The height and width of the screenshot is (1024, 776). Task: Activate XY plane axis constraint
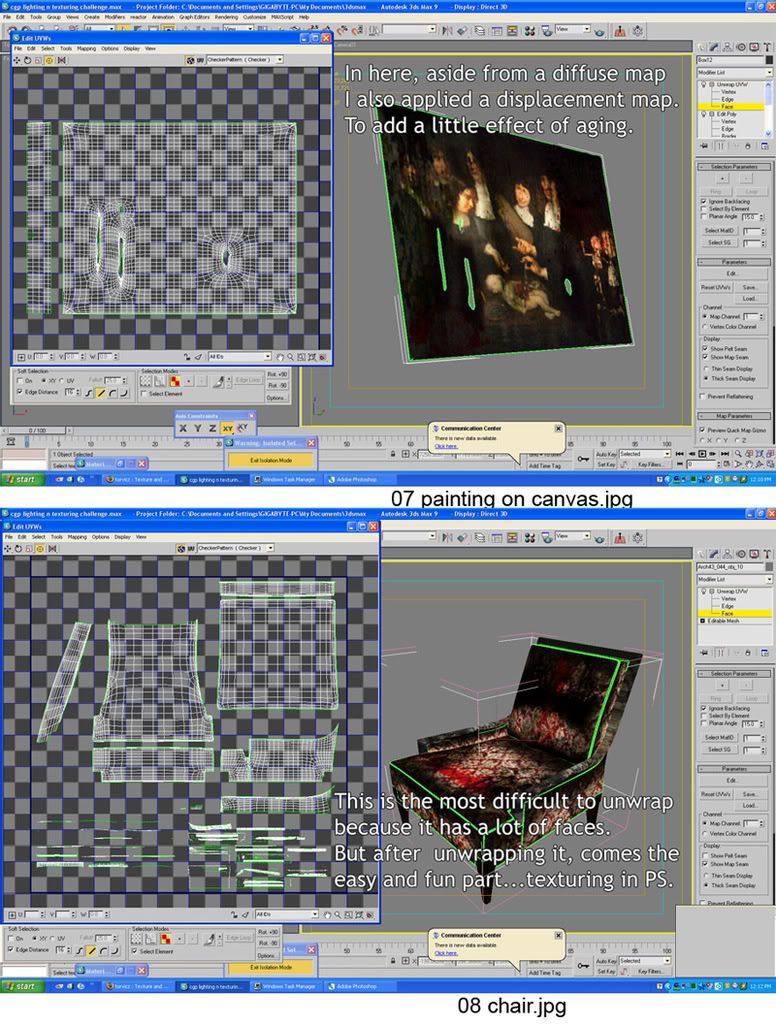click(227, 428)
